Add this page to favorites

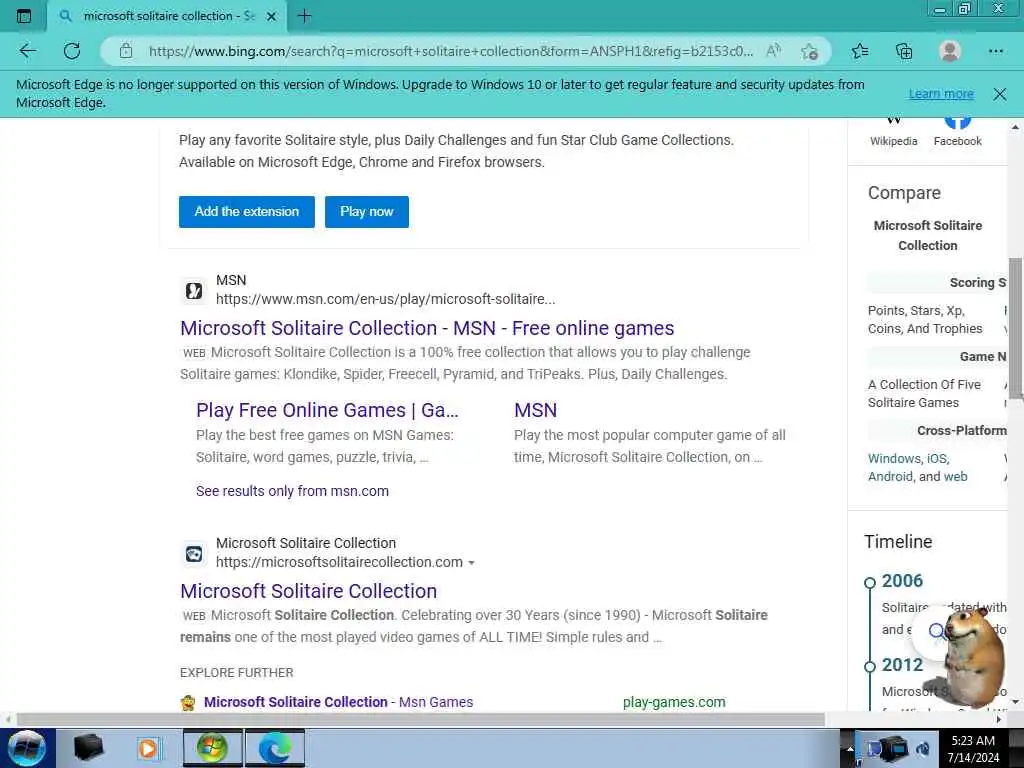(x=810, y=51)
